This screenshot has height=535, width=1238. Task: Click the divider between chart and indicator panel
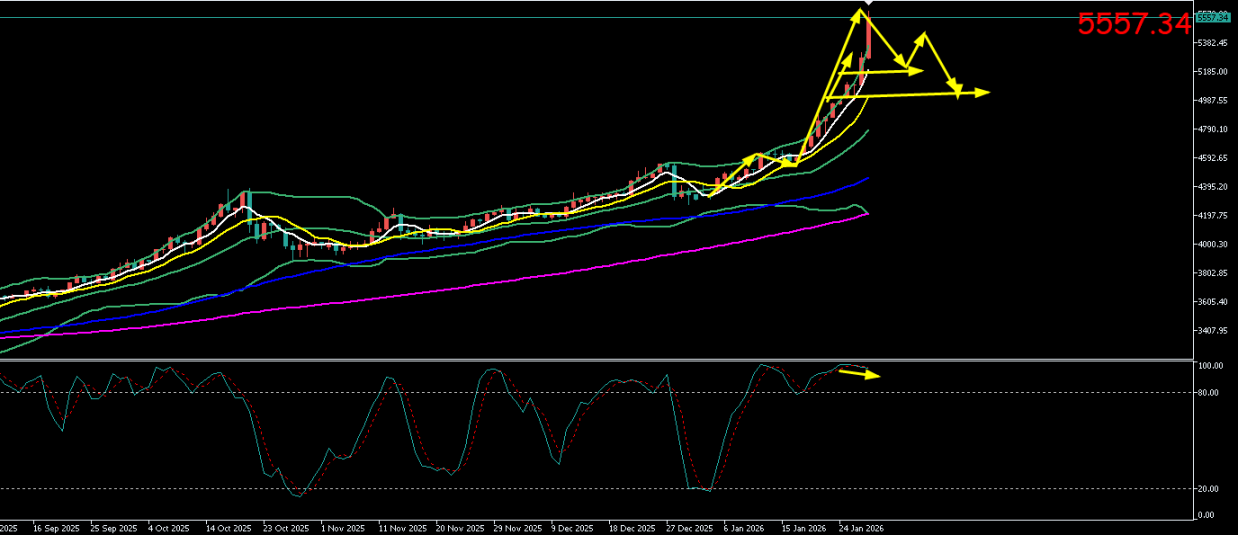point(600,359)
